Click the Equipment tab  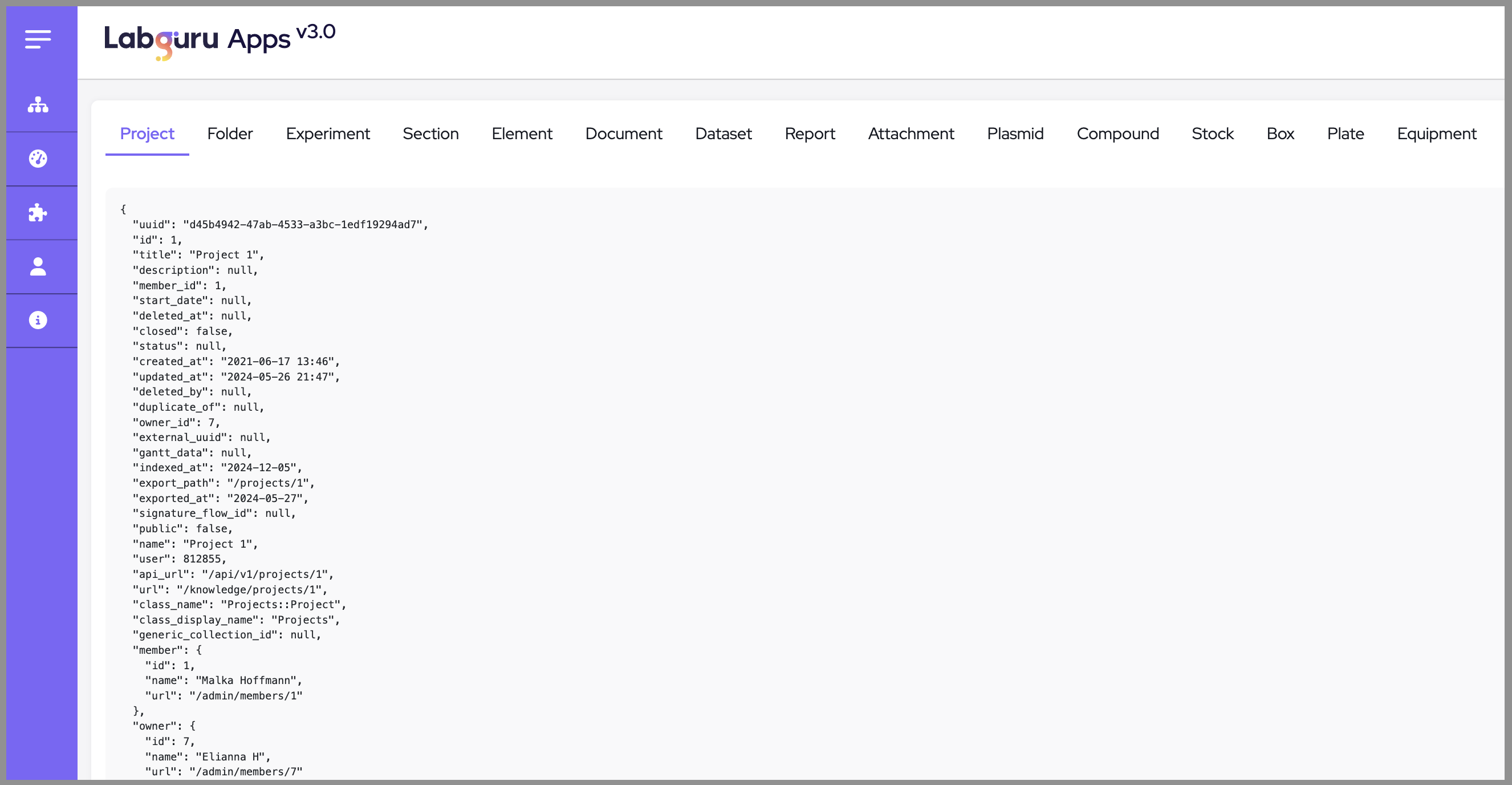[x=1436, y=134]
